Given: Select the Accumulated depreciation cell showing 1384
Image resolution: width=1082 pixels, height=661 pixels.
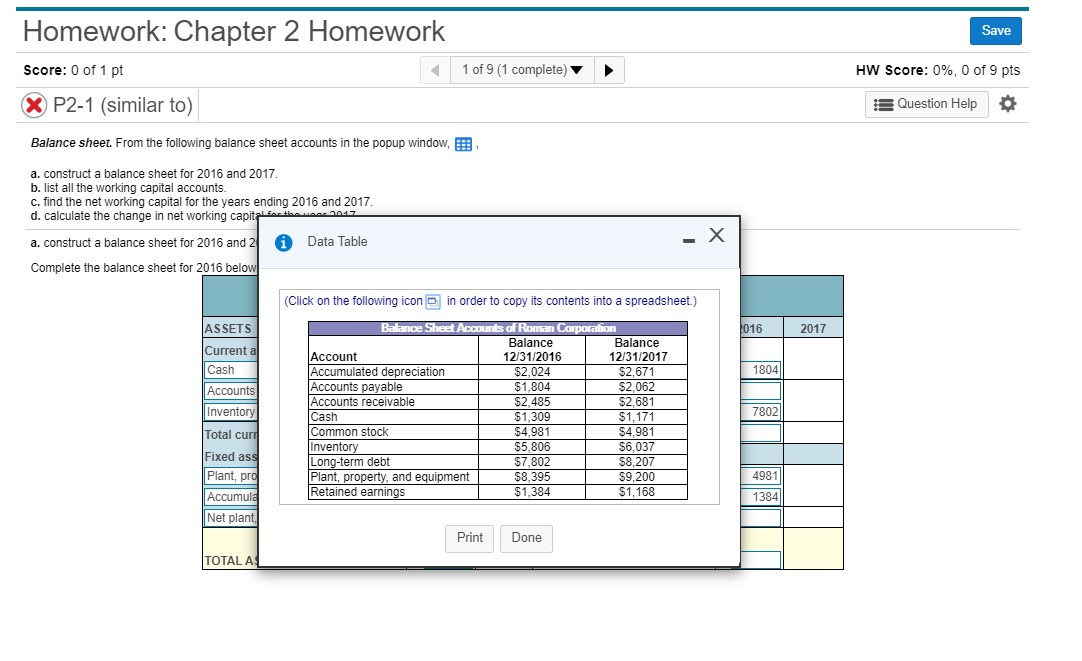Looking at the screenshot, I should (759, 496).
